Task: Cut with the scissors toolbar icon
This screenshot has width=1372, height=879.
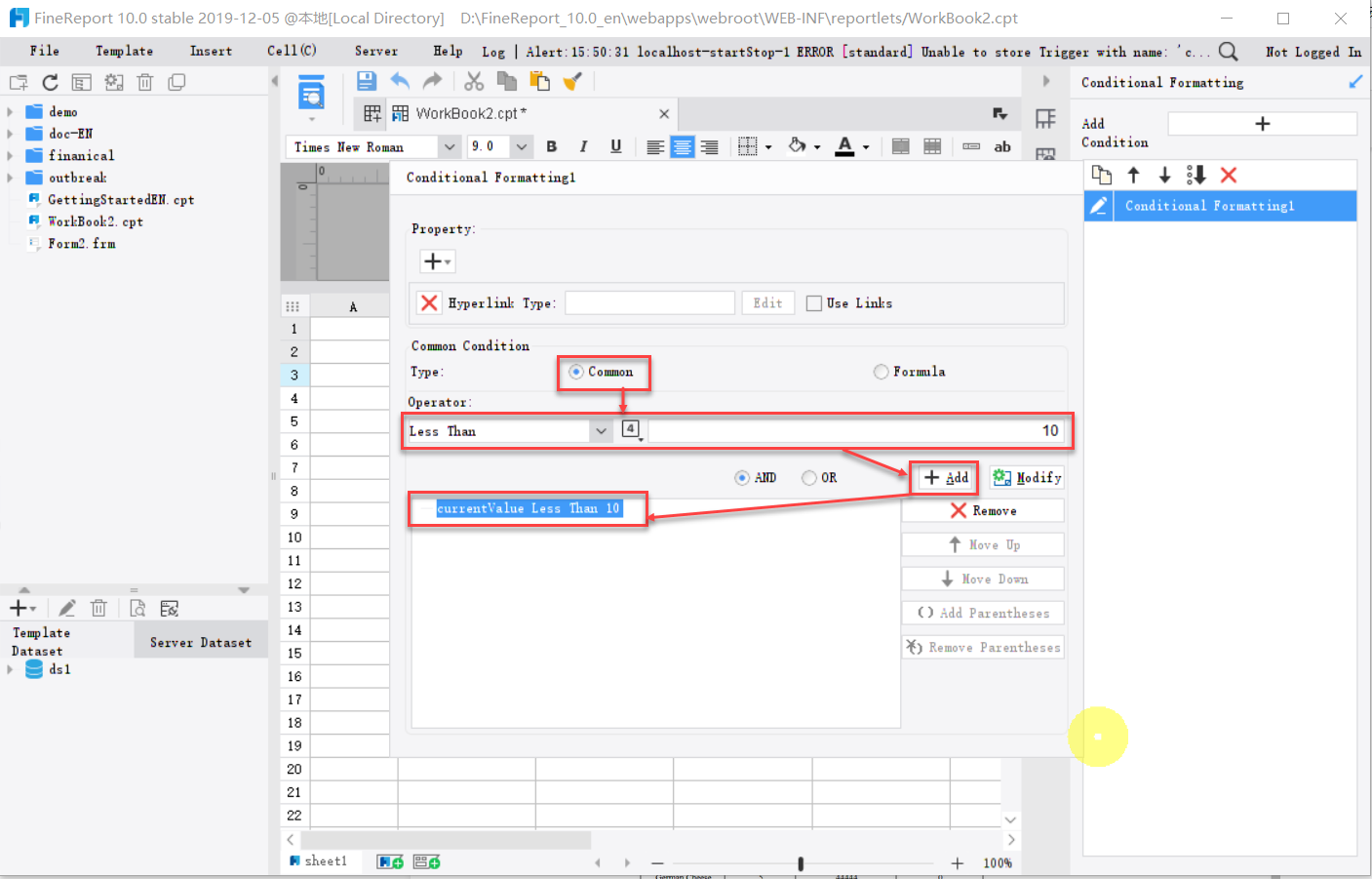Action: 474,81
